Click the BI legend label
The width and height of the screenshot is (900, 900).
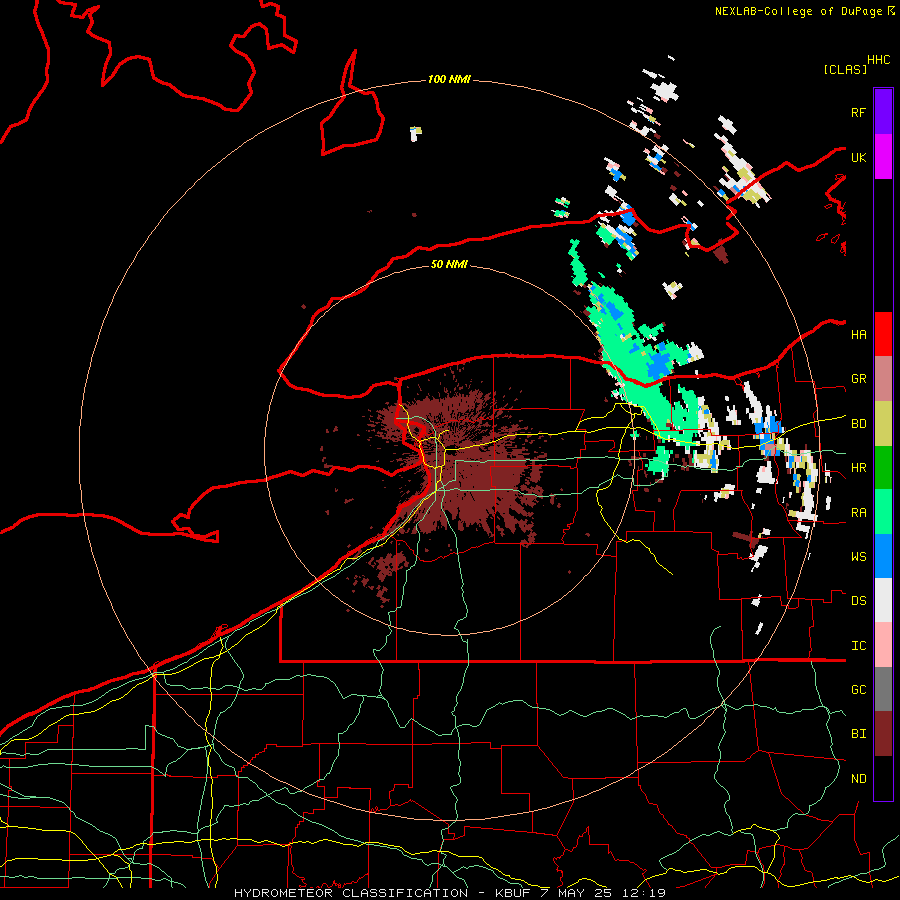pos(858,734)
